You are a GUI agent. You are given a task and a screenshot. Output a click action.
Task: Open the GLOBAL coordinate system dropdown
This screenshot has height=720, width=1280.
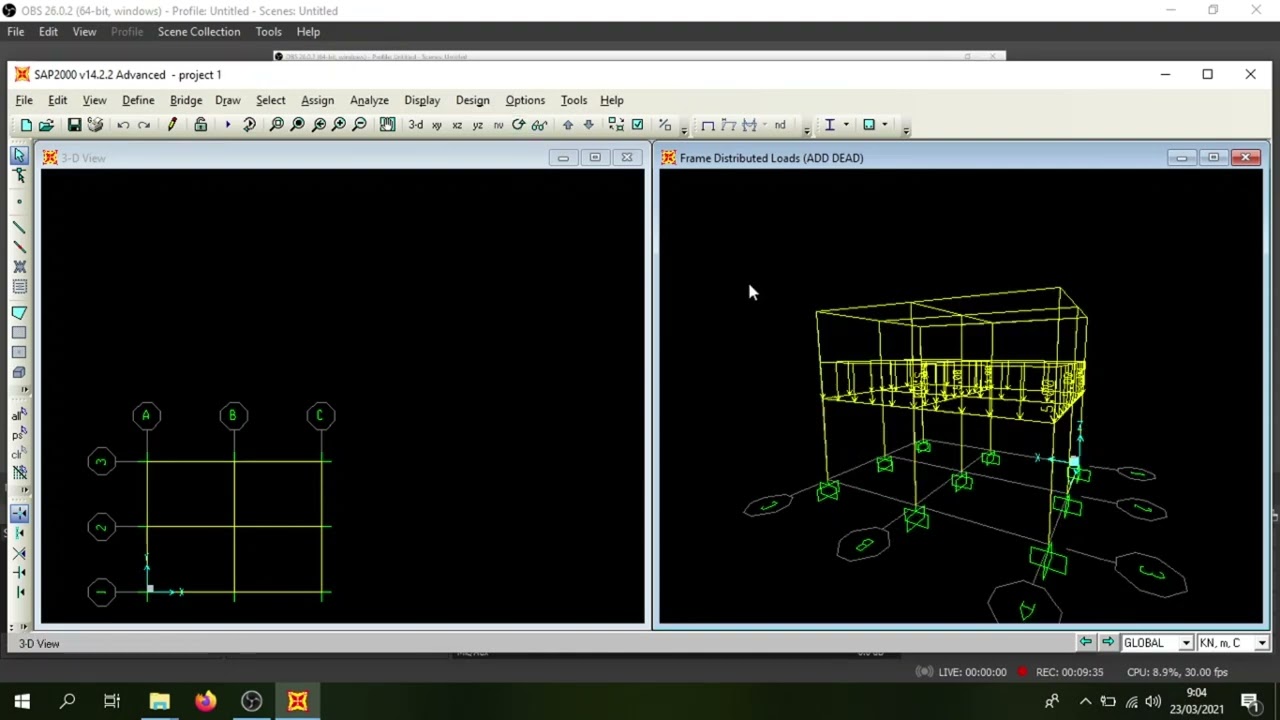click(x=1186, y=643)
